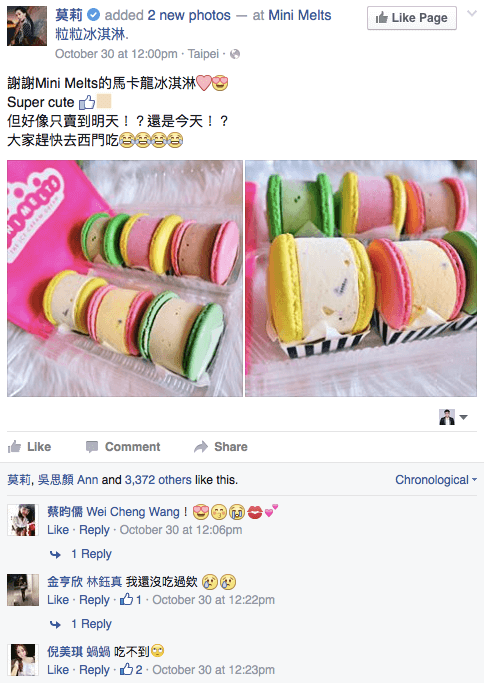Click the 2 new photos link
Image resolution: width=484 pixels, height=683 pixels.
pyautogui.click(x=189, y=15)
